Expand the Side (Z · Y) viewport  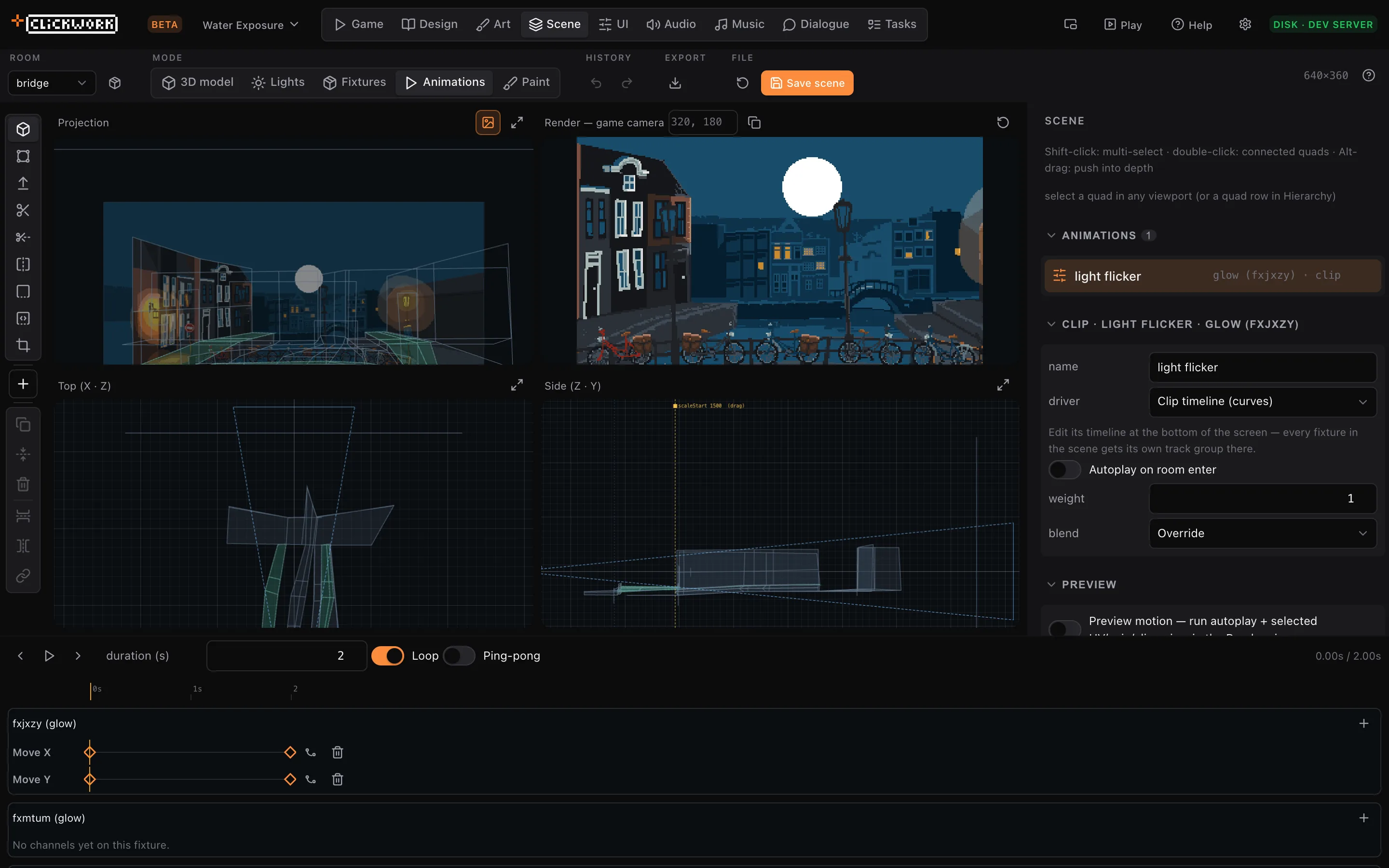(x=1003, y=385)
